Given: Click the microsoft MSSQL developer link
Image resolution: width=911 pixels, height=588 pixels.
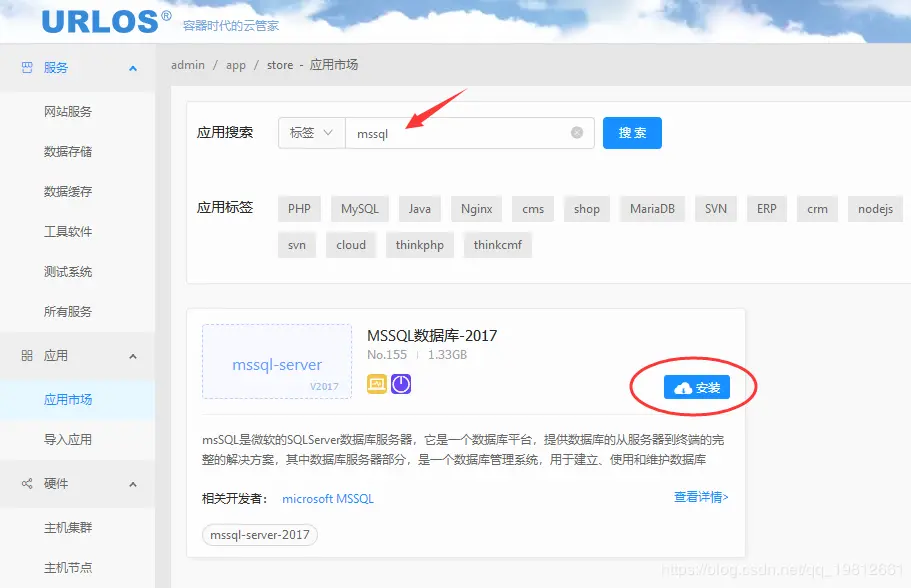Looking at the screenshot, I should 332,497.
